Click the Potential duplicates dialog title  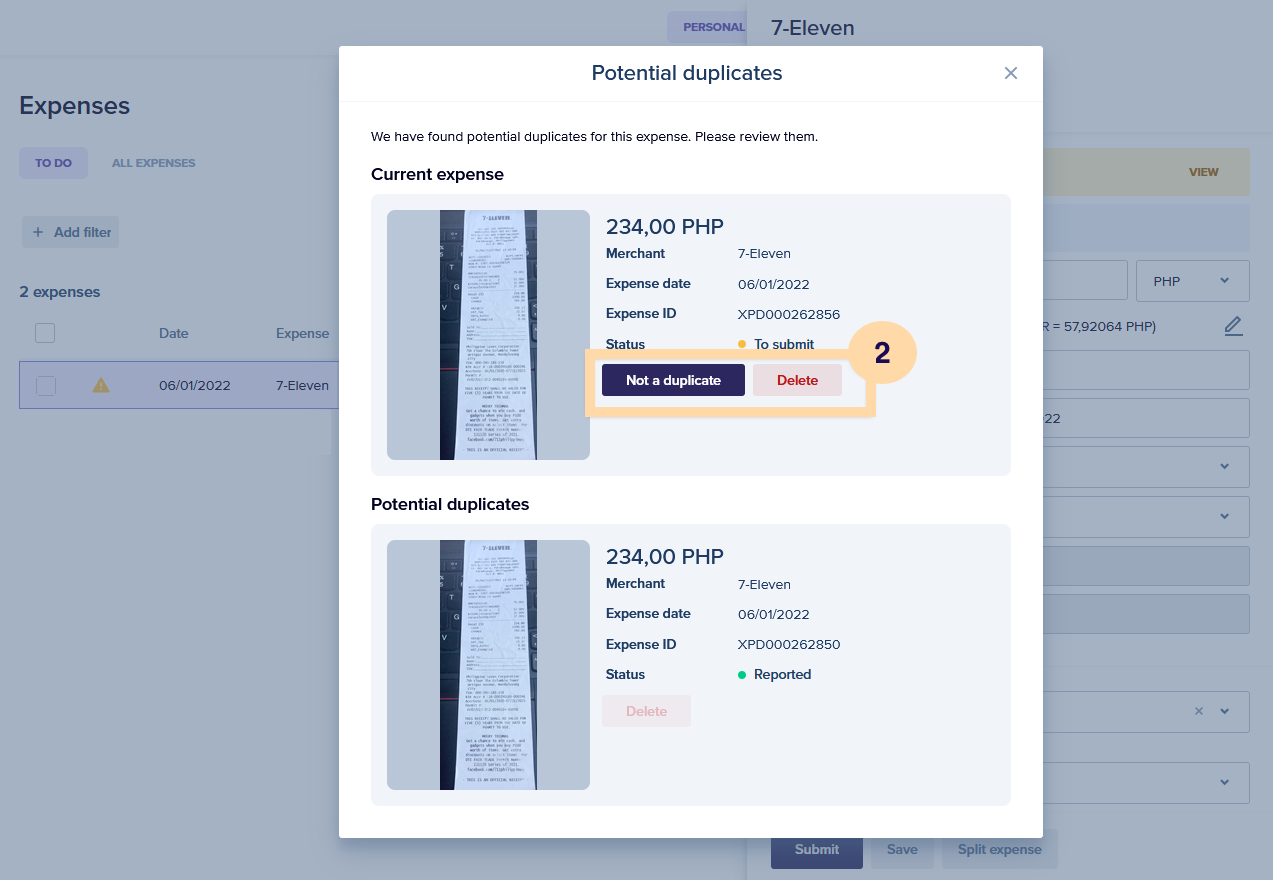coord(687,73)
